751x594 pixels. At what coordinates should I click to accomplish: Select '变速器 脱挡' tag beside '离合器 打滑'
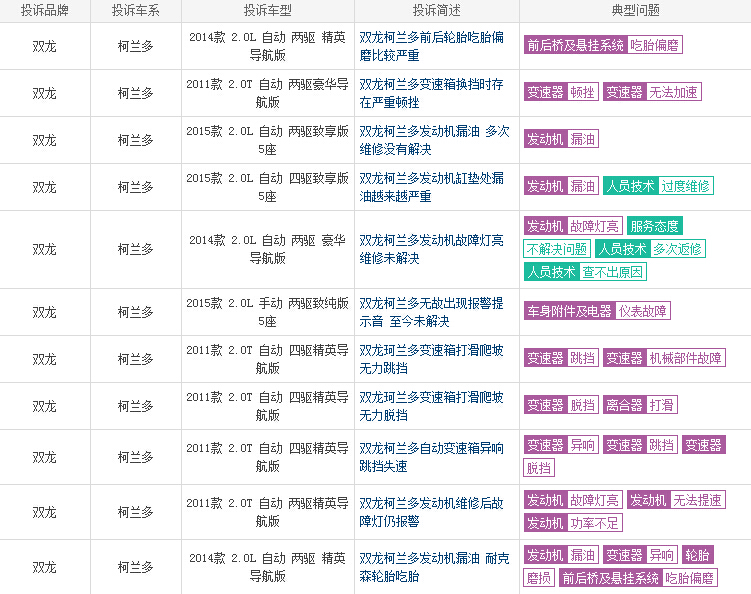click(x=561, y=404)
